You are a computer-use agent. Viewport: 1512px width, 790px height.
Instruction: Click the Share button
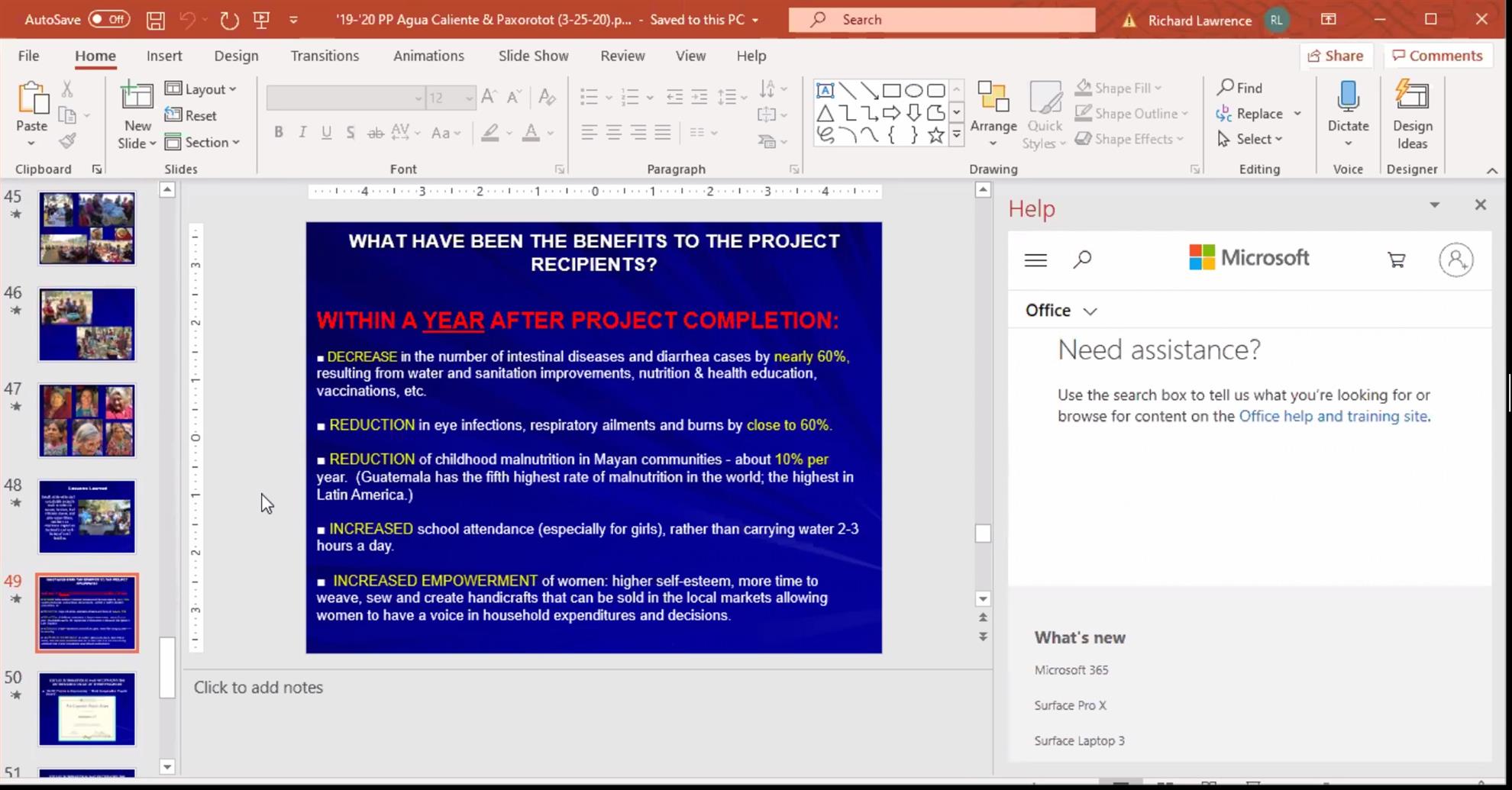[x=1336, y=56]
